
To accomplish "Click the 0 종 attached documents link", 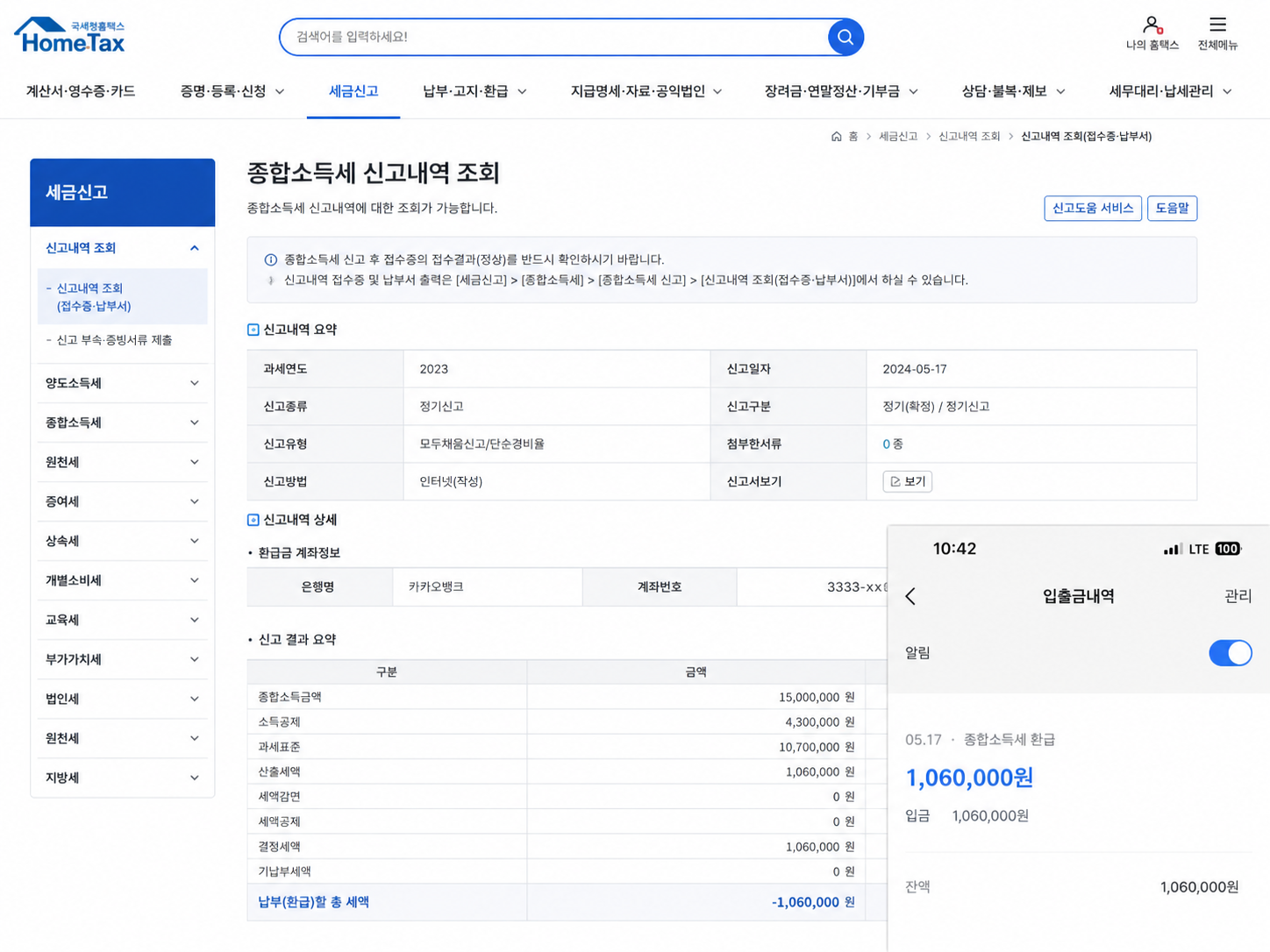I will tap(893, 444).
